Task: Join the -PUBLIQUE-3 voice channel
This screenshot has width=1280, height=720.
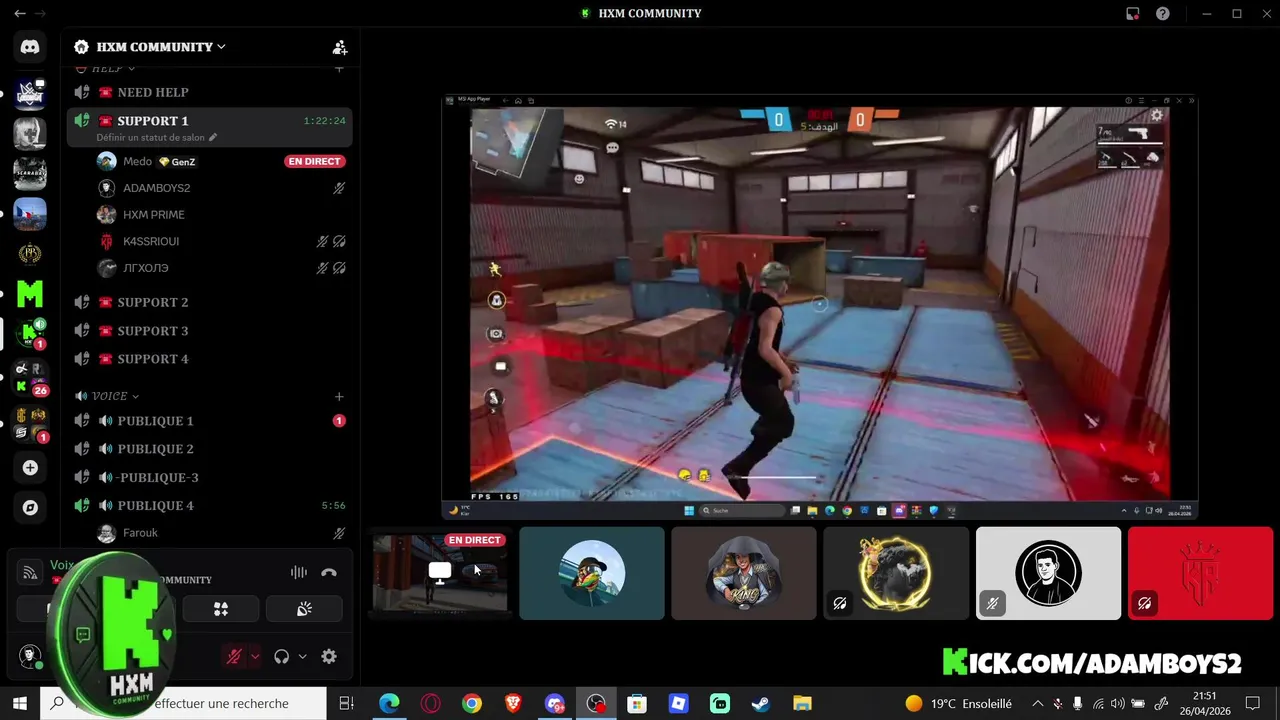Action: [209, 477]
